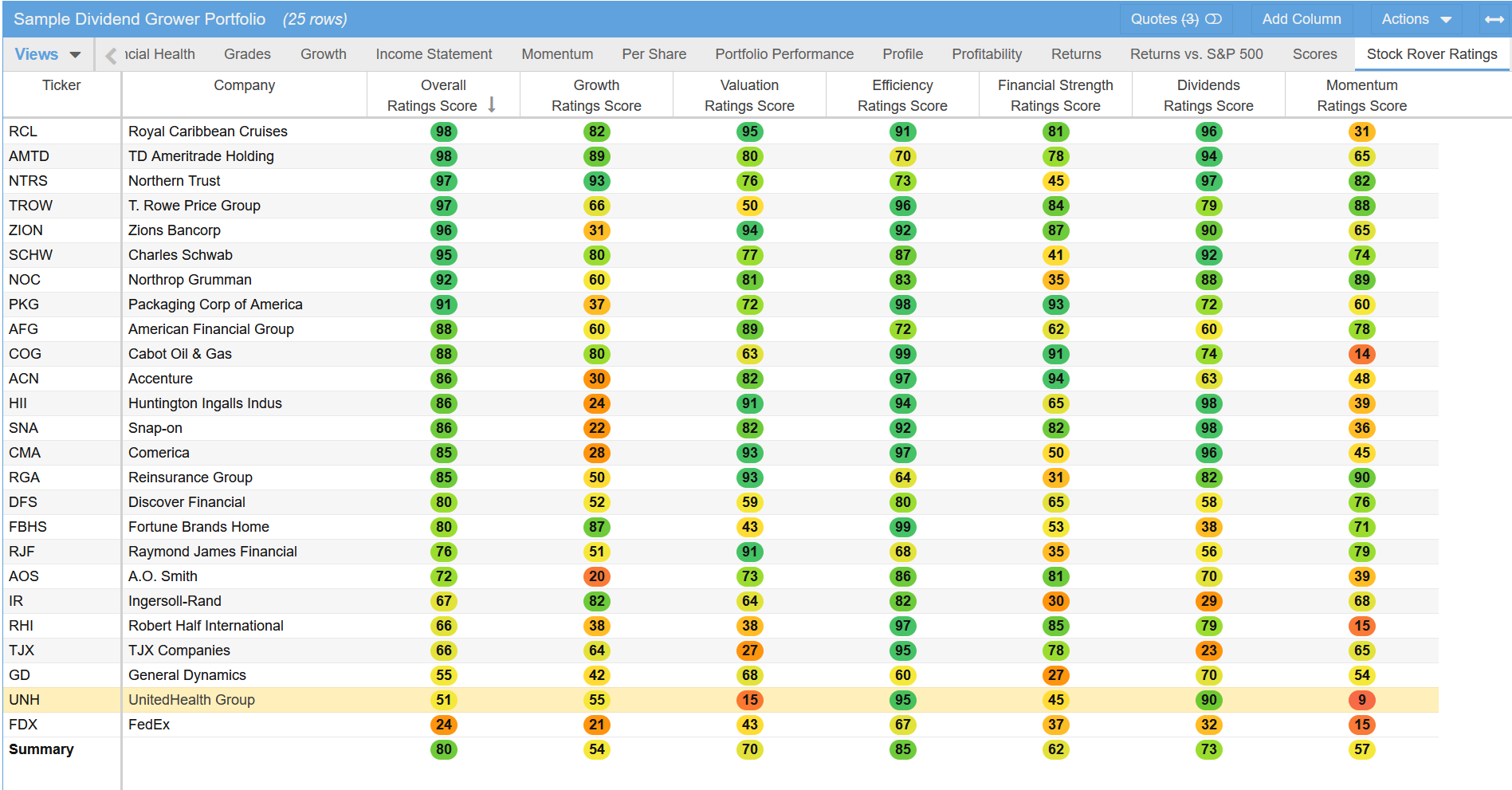The image size is (1512, 790).
Task: Click the expand-width double arrow icon
Action: (x=1494, y=19)
